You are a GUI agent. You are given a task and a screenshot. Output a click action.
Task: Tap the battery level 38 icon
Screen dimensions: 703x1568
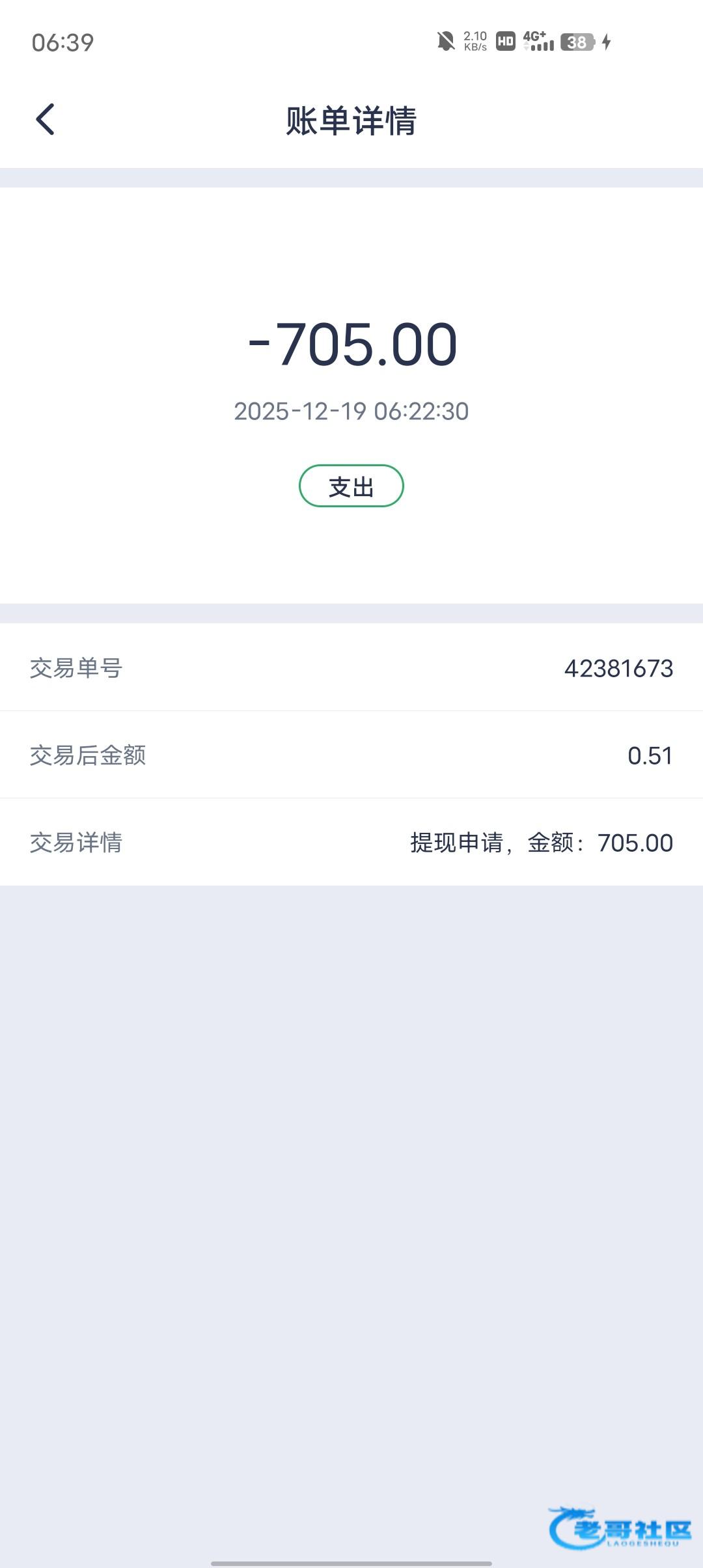[577, 42]
